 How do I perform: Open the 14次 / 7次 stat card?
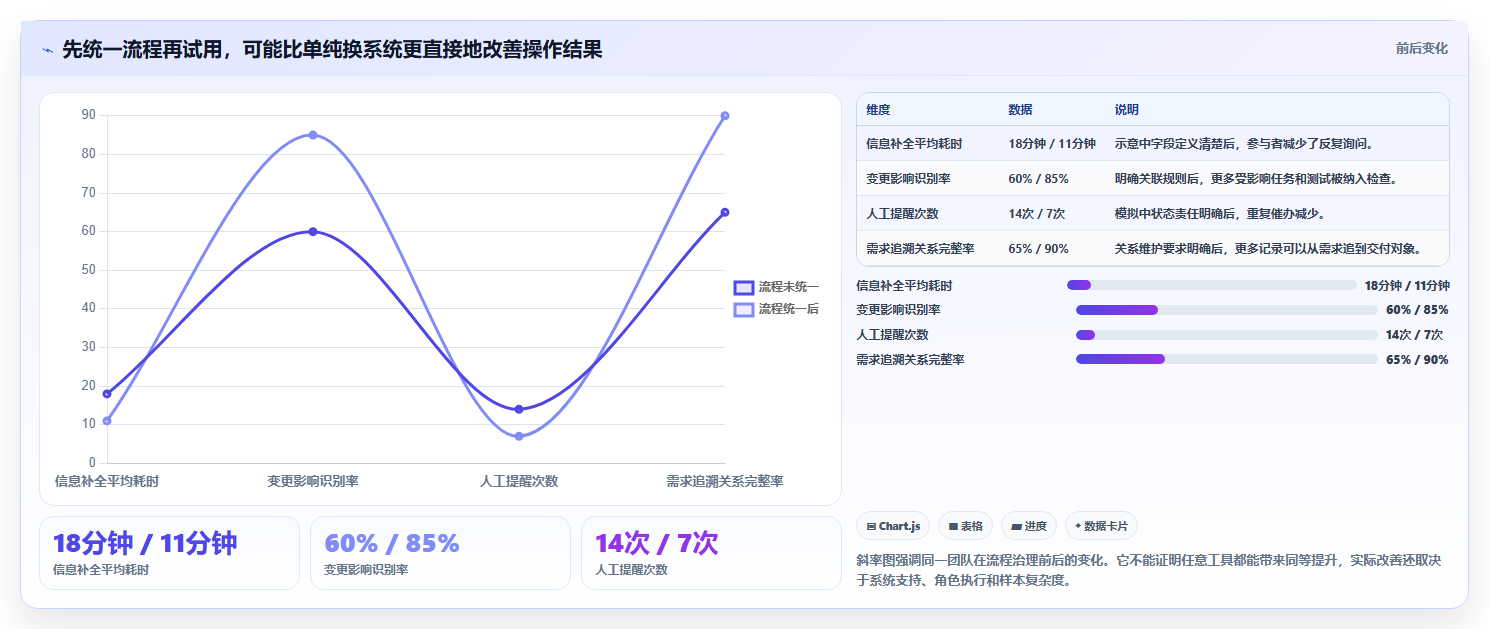pos(711,553)
